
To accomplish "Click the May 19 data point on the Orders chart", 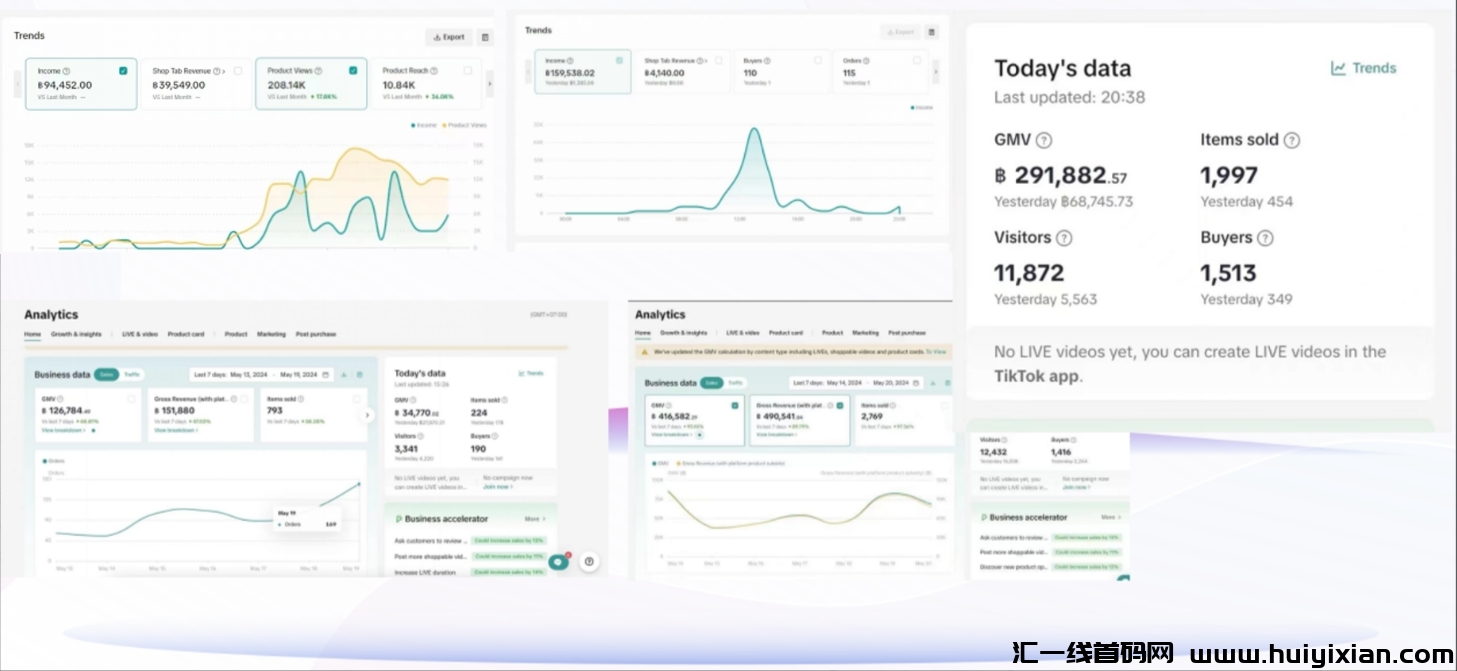I will click(359, 484).
